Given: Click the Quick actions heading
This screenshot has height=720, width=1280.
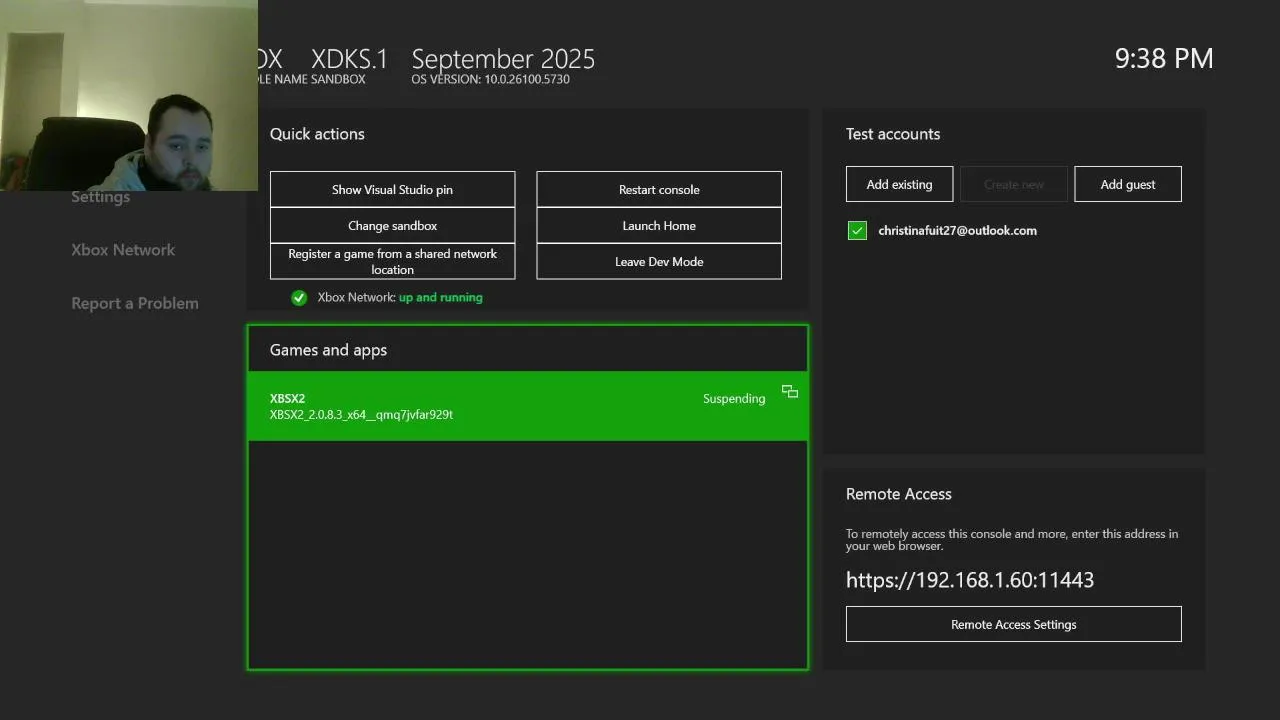Looking at the screenshot, I should (x=317, y=134).
